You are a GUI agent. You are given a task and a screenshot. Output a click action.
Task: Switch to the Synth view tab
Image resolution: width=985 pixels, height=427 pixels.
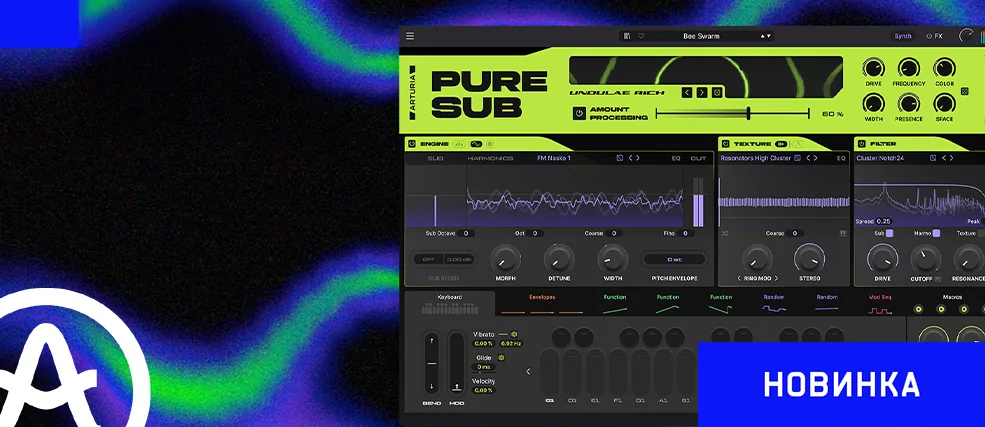[903, 36]
